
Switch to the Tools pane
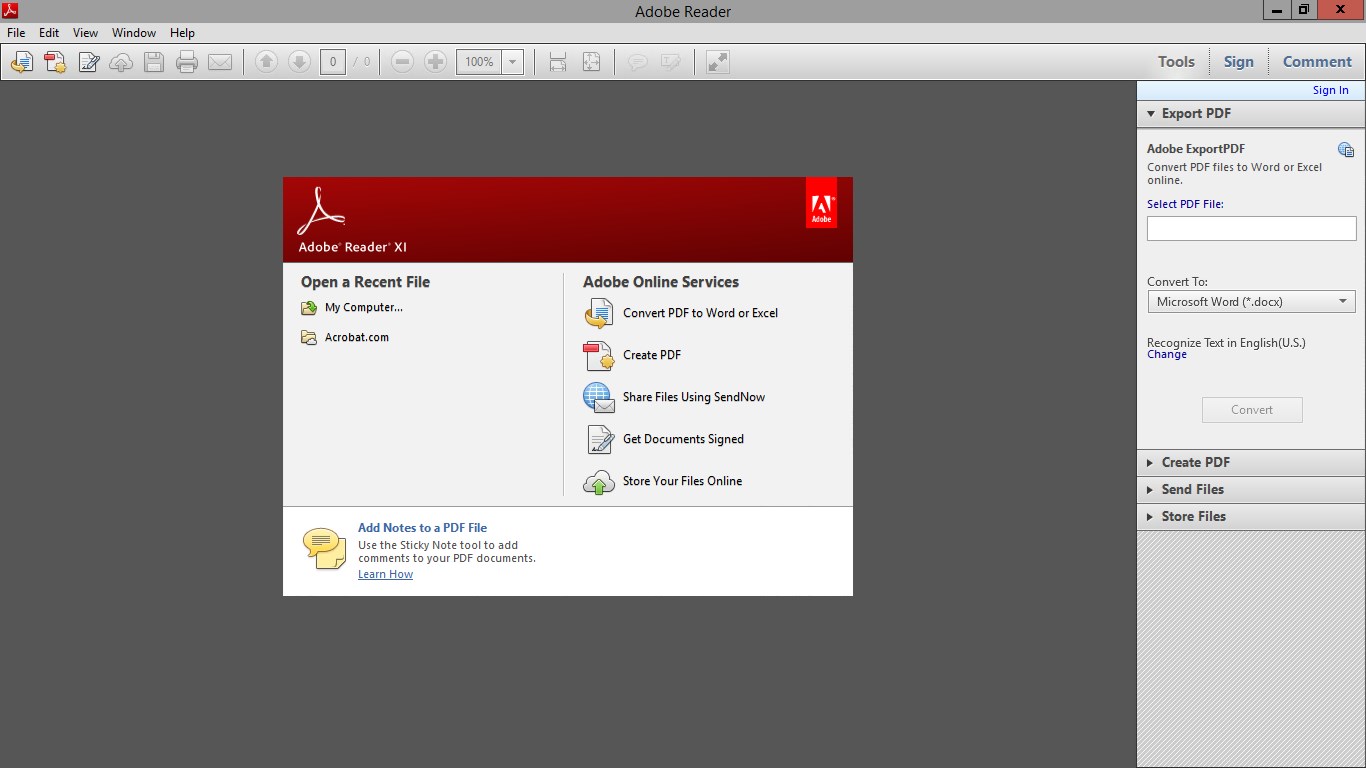1176,62
